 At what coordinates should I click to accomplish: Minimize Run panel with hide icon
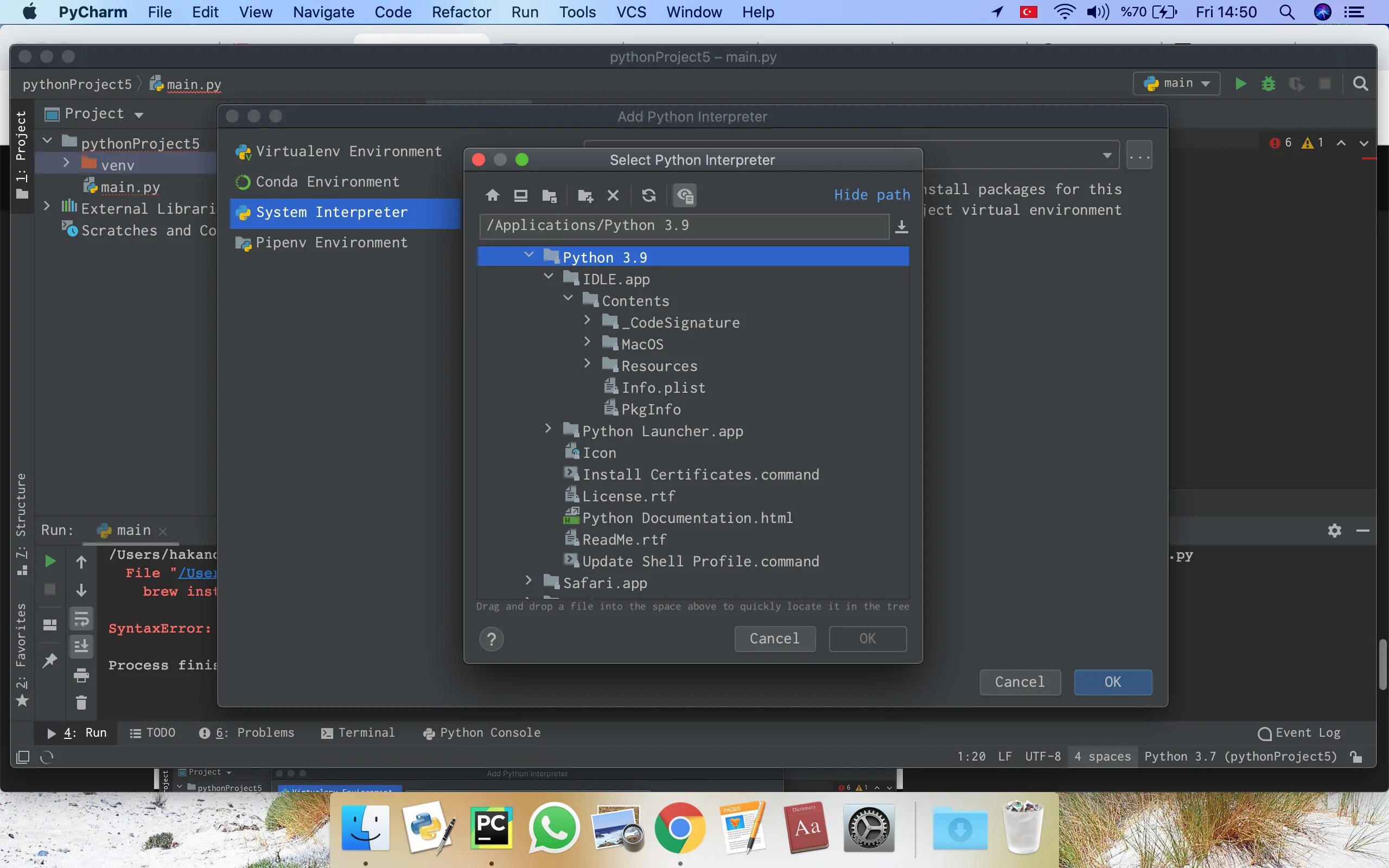pos(1363,531)
